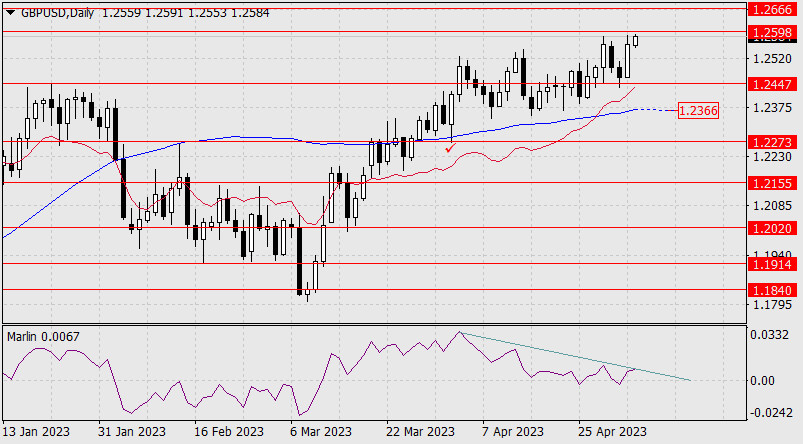Click the 1.2375 price scale value
Screen dimensions: 803x444
pos(773,108)
